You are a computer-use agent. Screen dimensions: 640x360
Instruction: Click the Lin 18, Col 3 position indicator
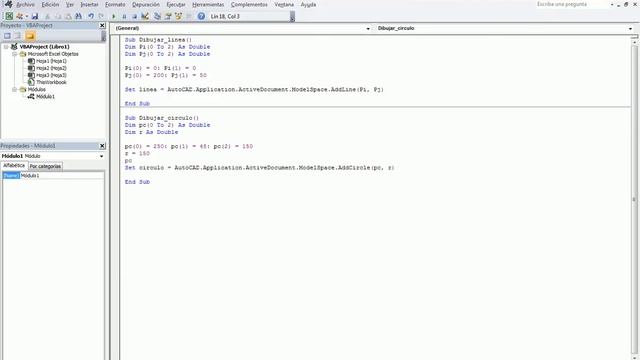[x=225, y=16]
